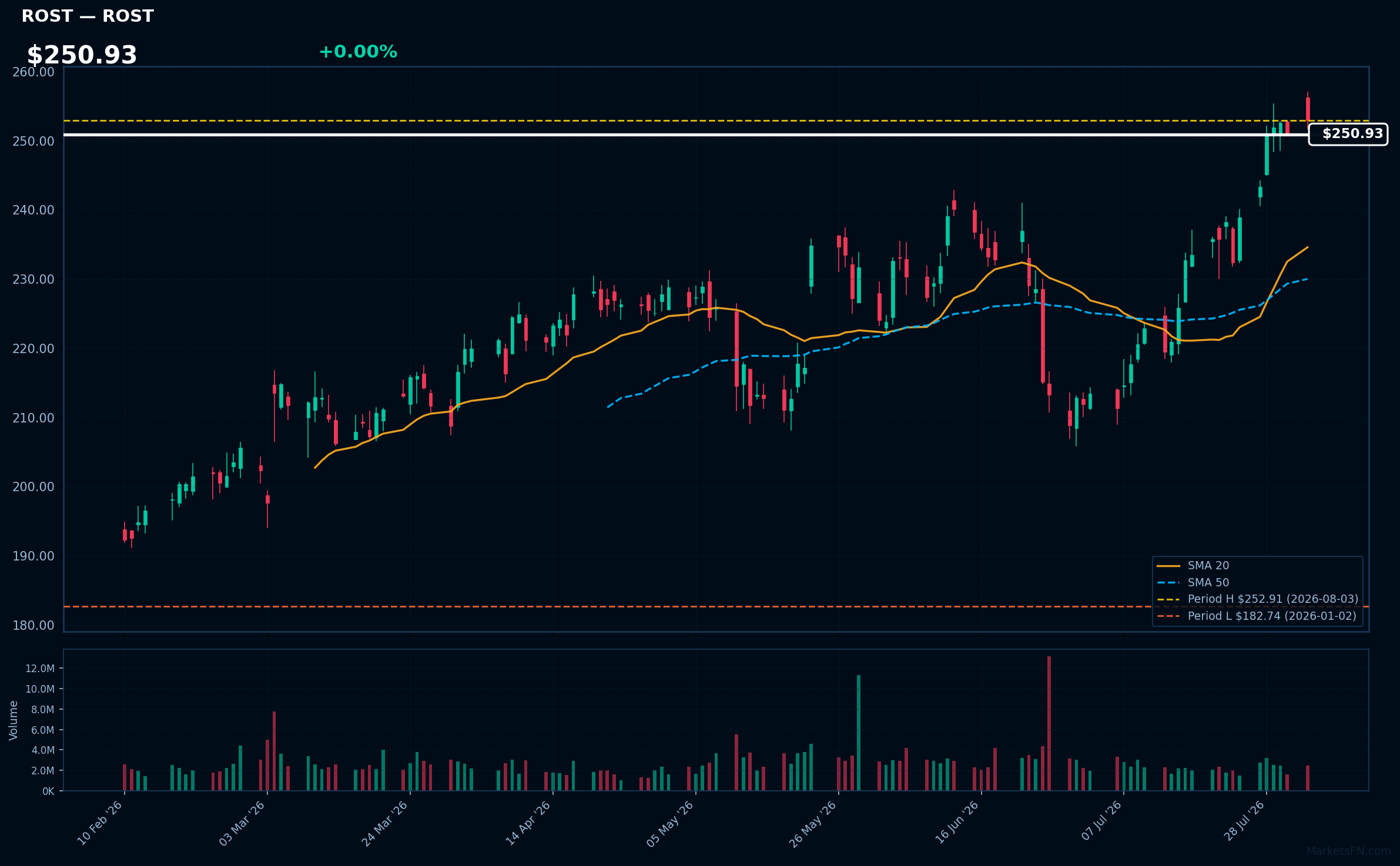Click the 240.00 price axis label
The image size is (1400, 866).
point(34,210)
